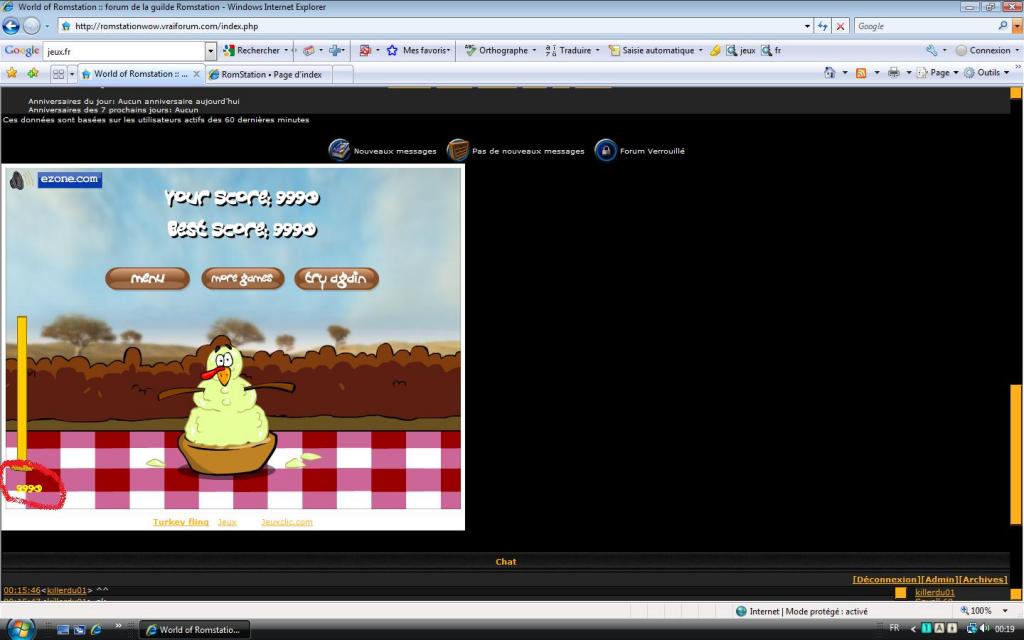Open the RSS feeds icon
Image resolution: width=1024 pixels, height=640 pixels.
(x=861, y=72)
